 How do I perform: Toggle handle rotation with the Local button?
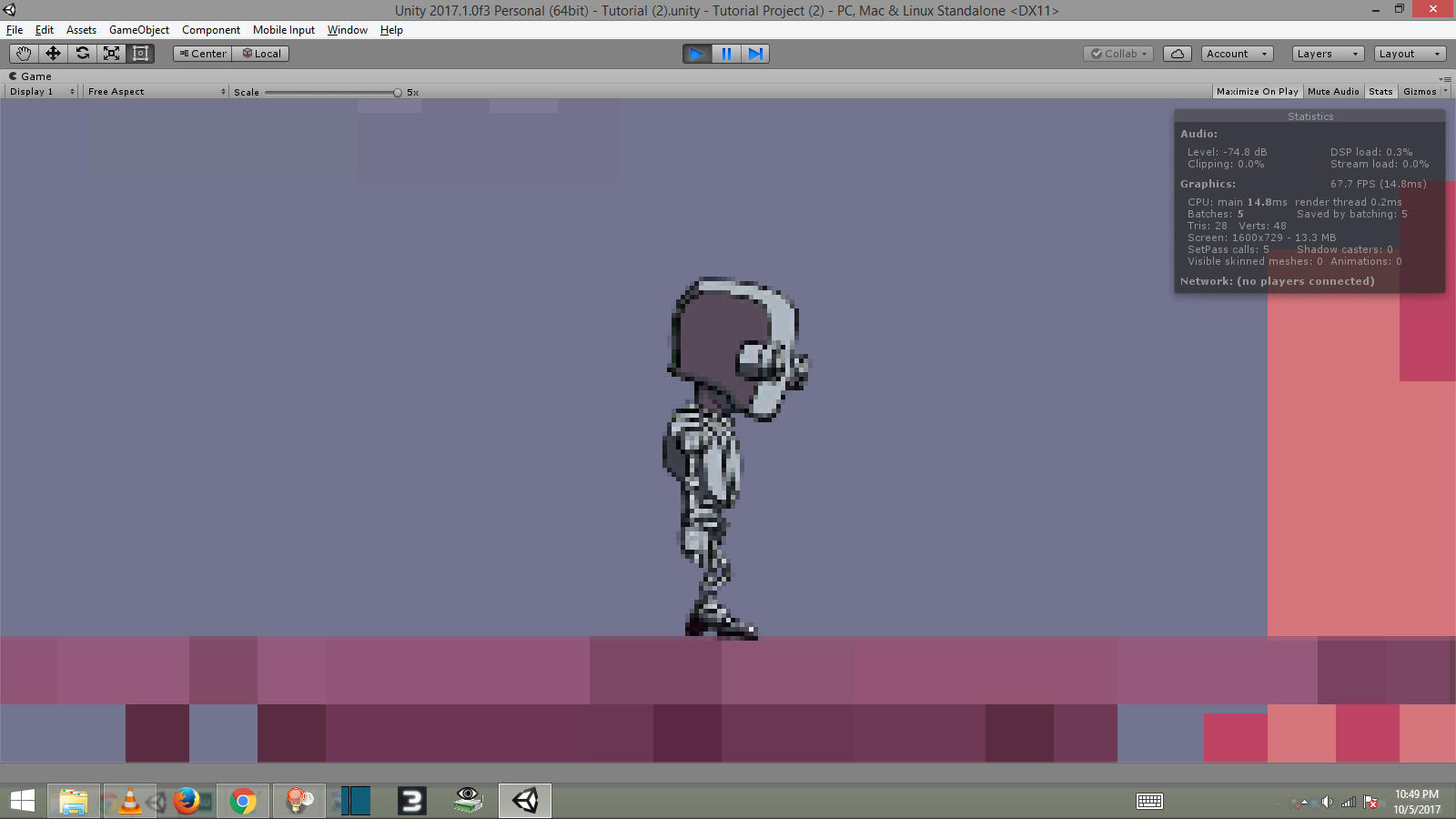[260, 54]
